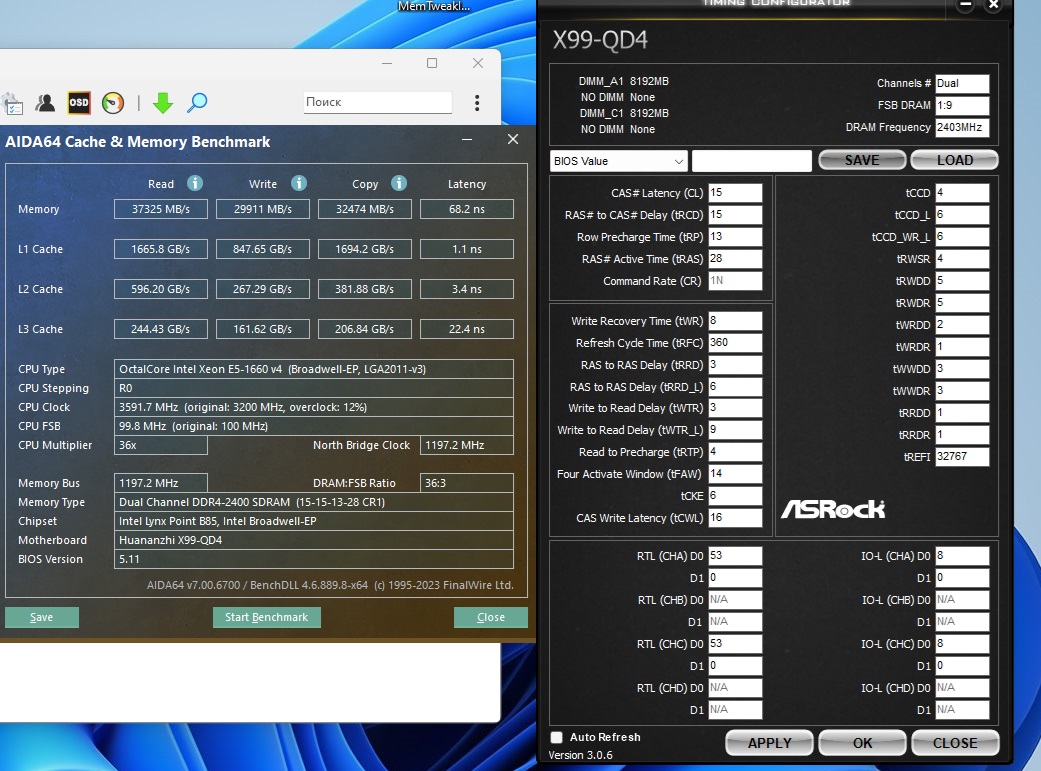
Task: Click the tWWDD value field
Action: pos(962,369)
